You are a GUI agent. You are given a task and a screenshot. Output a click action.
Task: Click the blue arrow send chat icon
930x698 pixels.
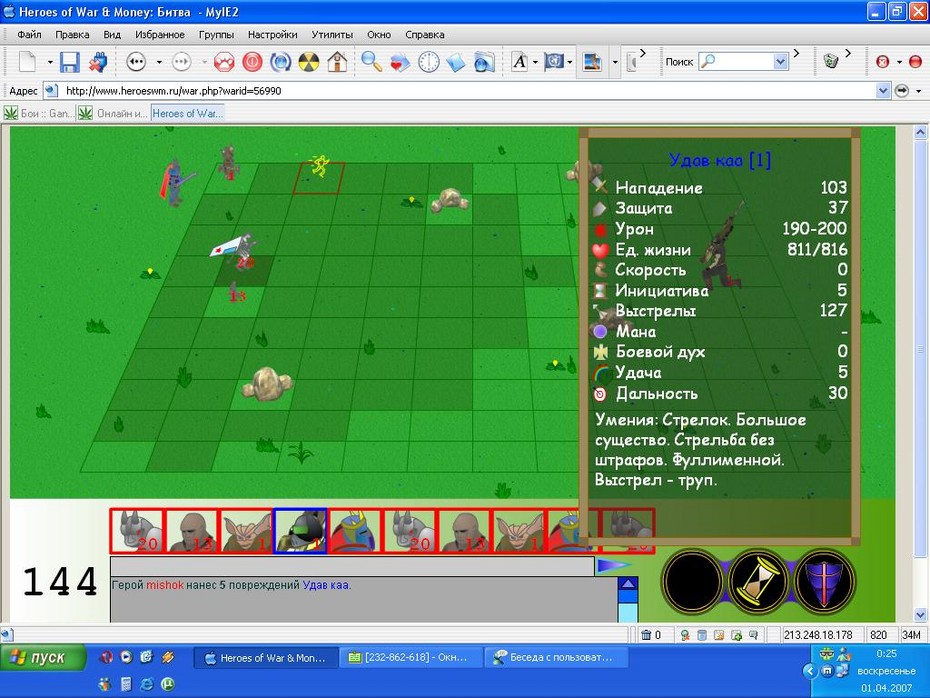click(614, 565)
